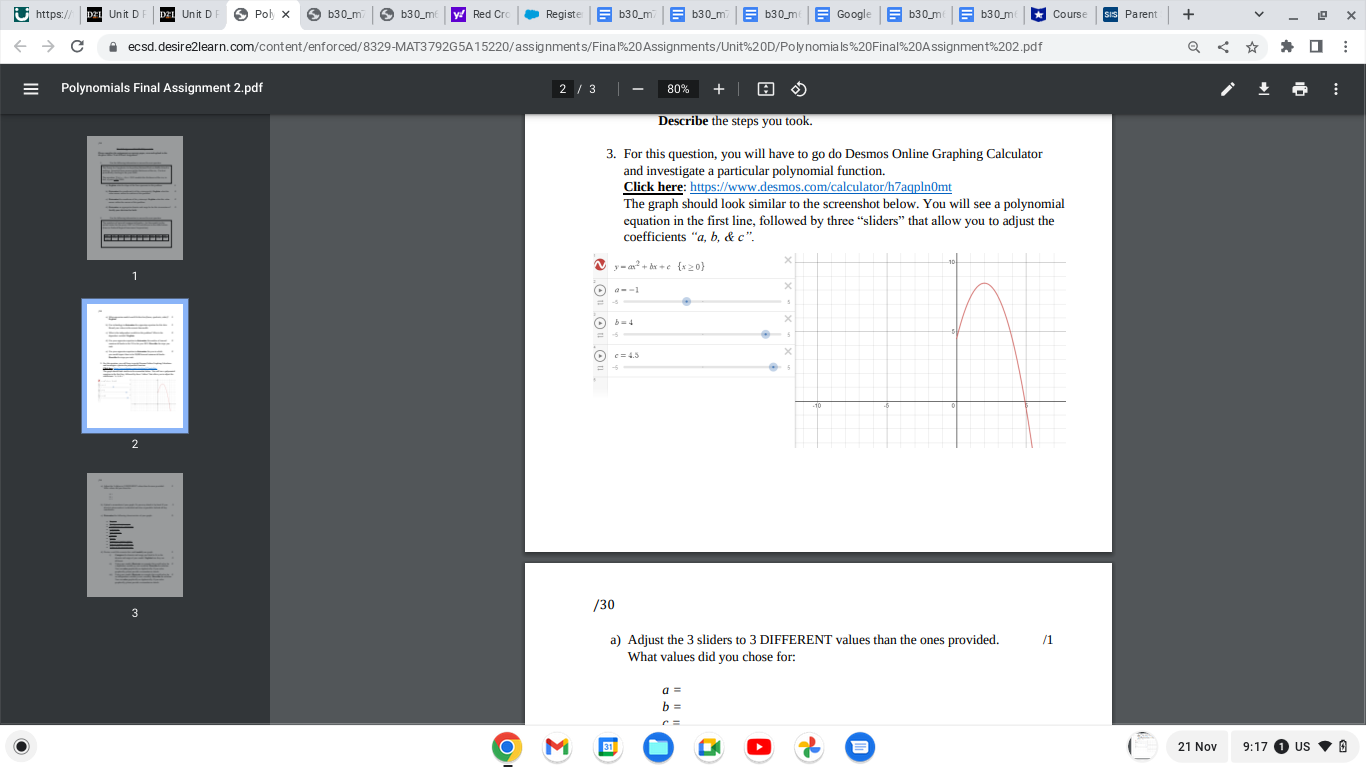1366x768 pixels.
Task: Open YouTube from the shelf
Action: click(x=758, y=747)
